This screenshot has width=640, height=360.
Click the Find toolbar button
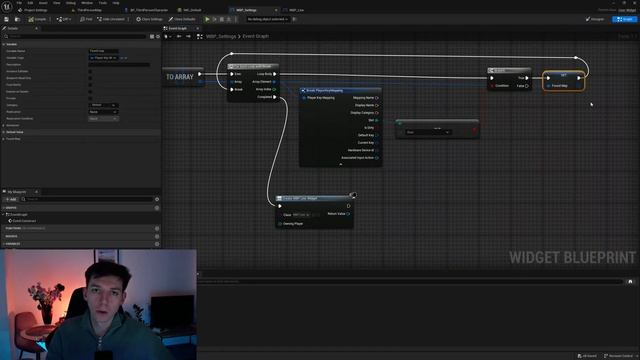(x=86, y=19)
